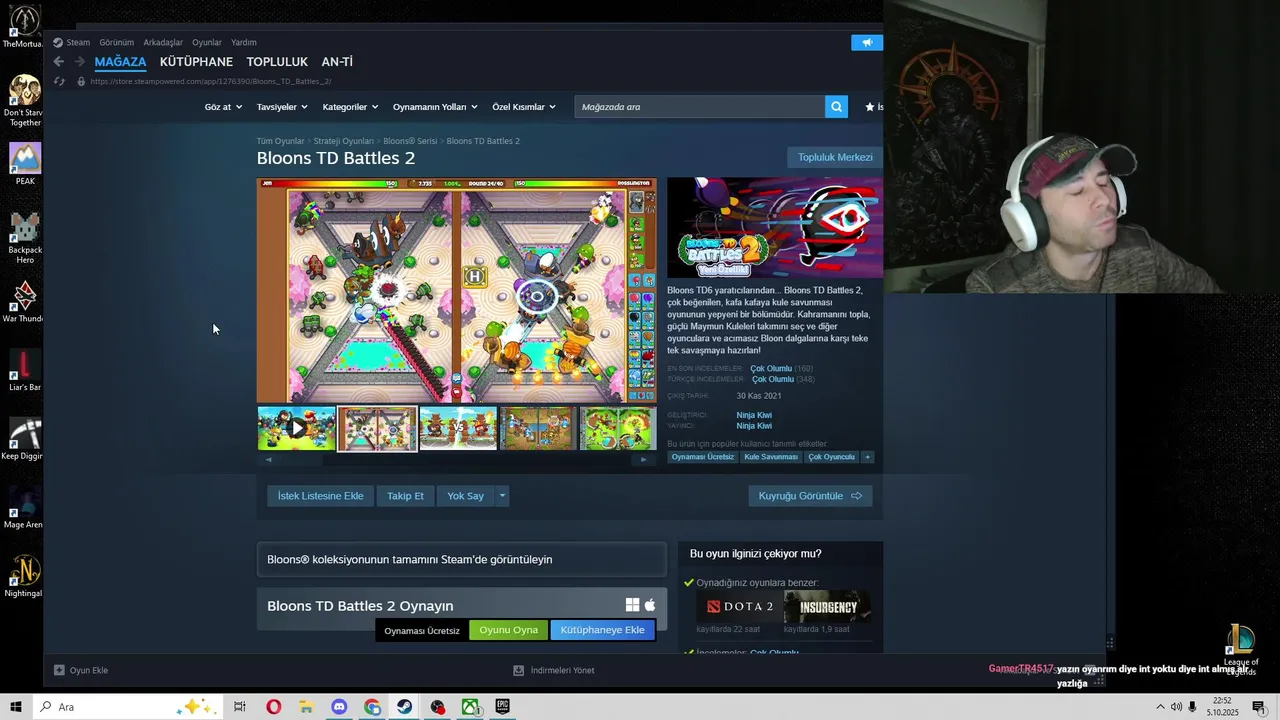Viewport: 1280px width, 720px height.
Task: Select the Mage Arena desktop icon
Action: (24, 507)
